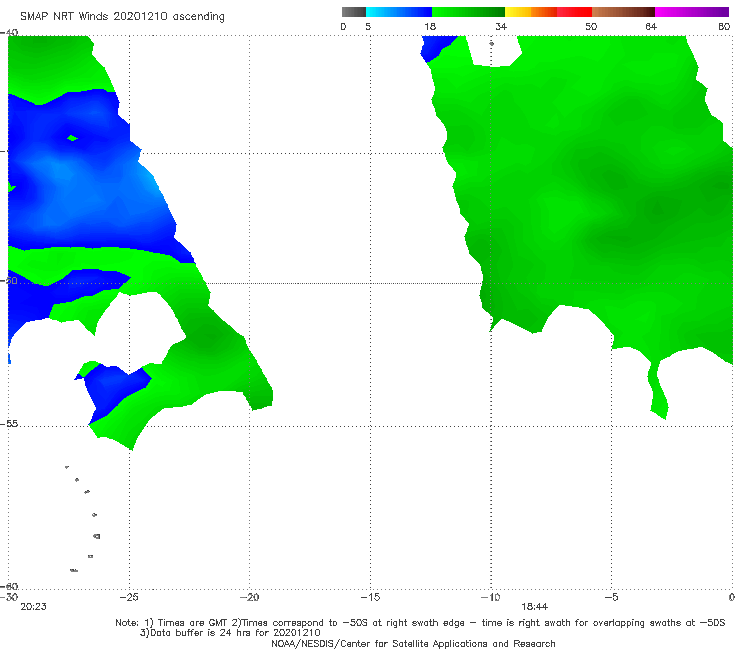This screenshot has width=740, height=650.
Task: Click the brown segment of the color bar
Action: 623,12
